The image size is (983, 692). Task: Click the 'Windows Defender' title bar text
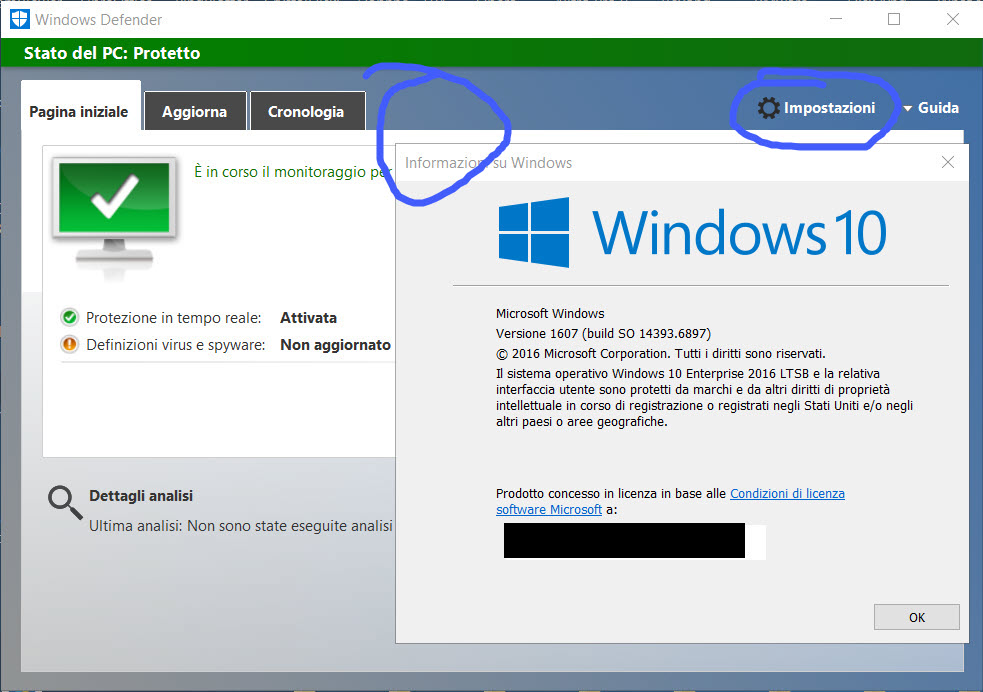pos(98,19)
